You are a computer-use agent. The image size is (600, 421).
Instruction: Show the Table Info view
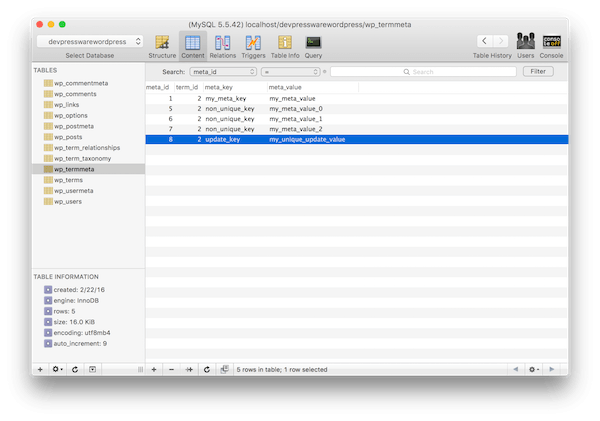click(285, 46)
